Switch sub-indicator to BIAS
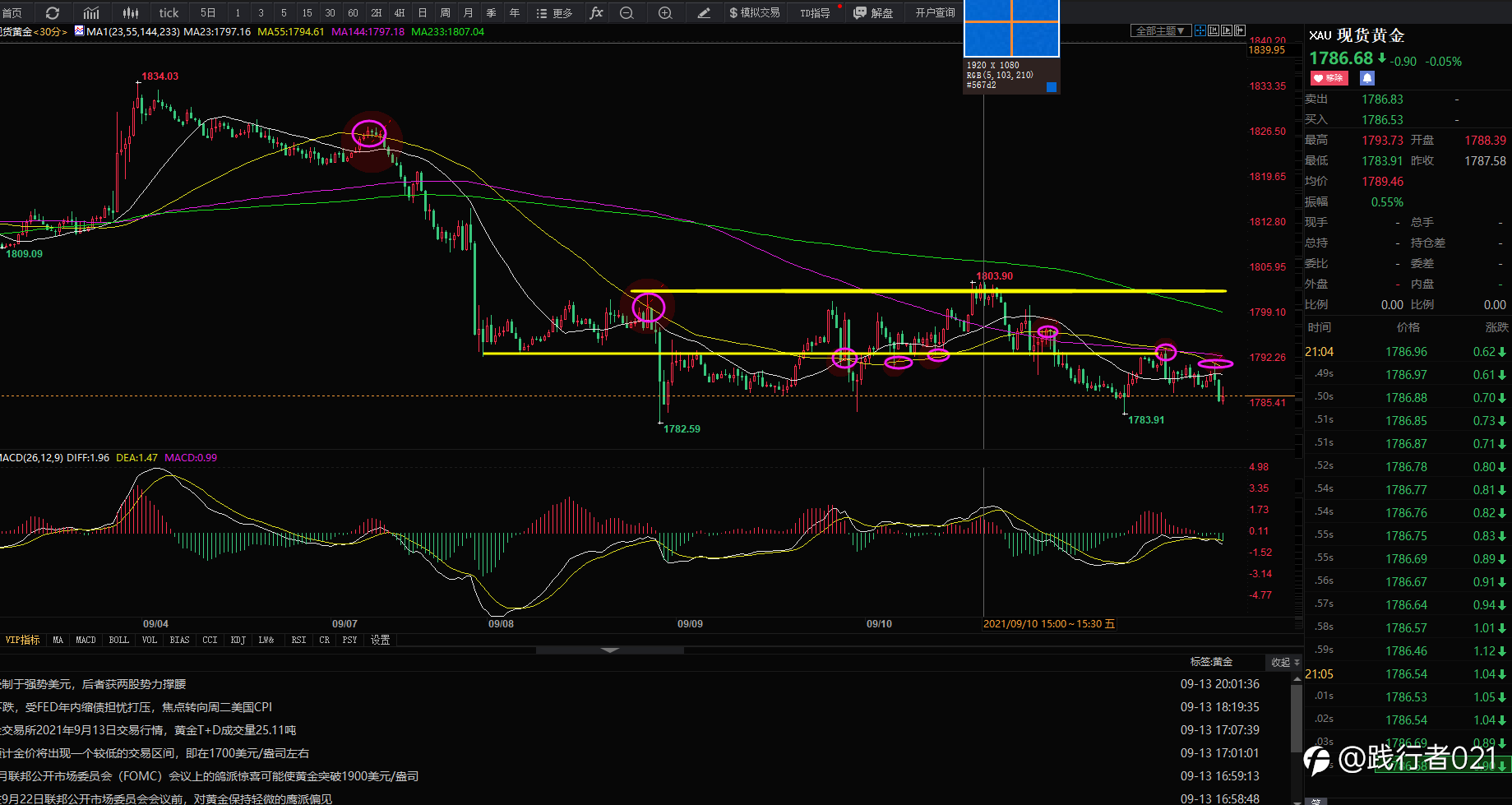The image size is (1512, 805). (x=179, y=640)
